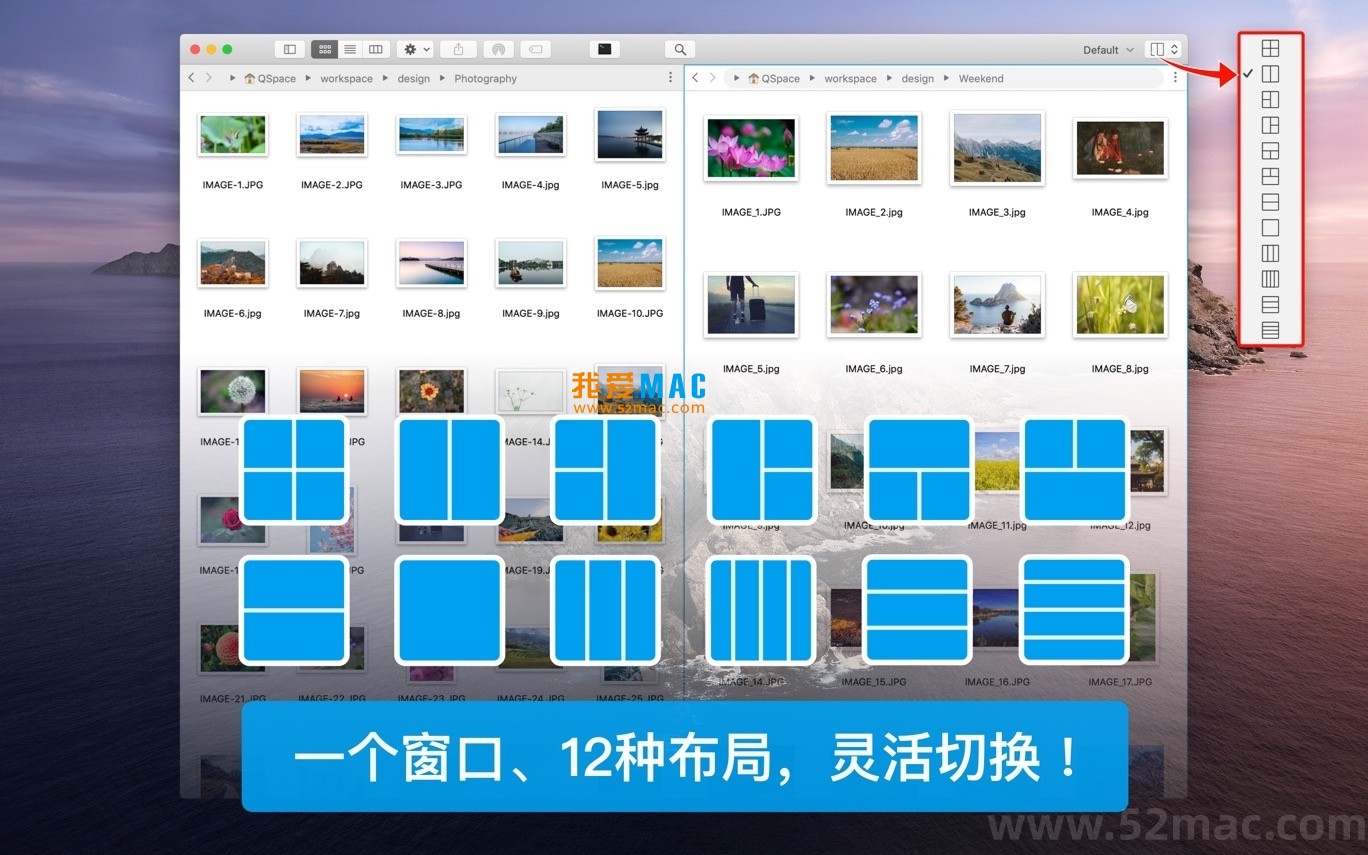This screenshot has height=855, width=1368.
Task: Open the Terminal icon in the toolbar
Action: pyautogui.click(x=606, y=48)
